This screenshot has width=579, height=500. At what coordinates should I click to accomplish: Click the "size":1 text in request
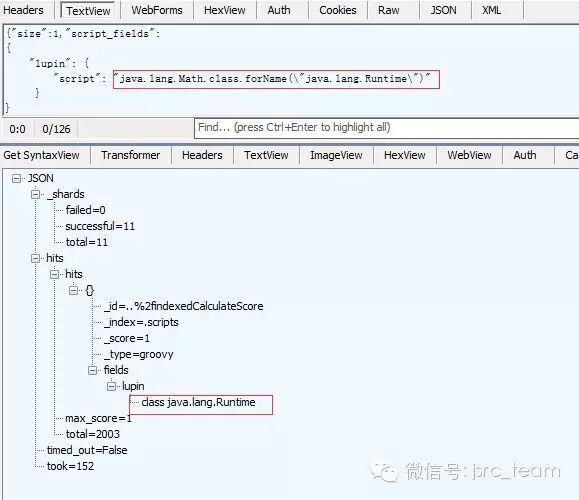coord(35,34)
